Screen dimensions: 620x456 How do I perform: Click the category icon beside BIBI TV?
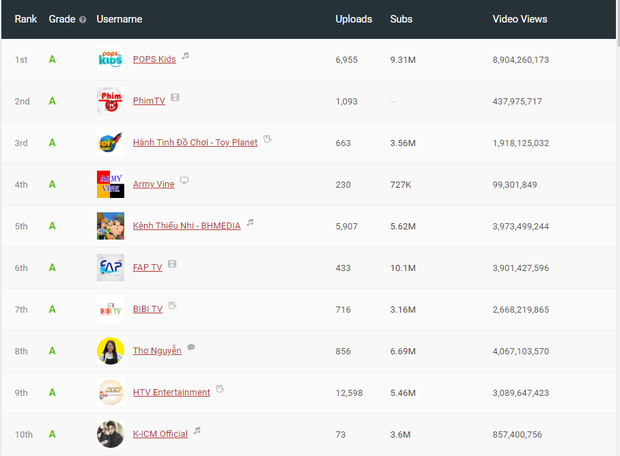(x=172, y=305)
